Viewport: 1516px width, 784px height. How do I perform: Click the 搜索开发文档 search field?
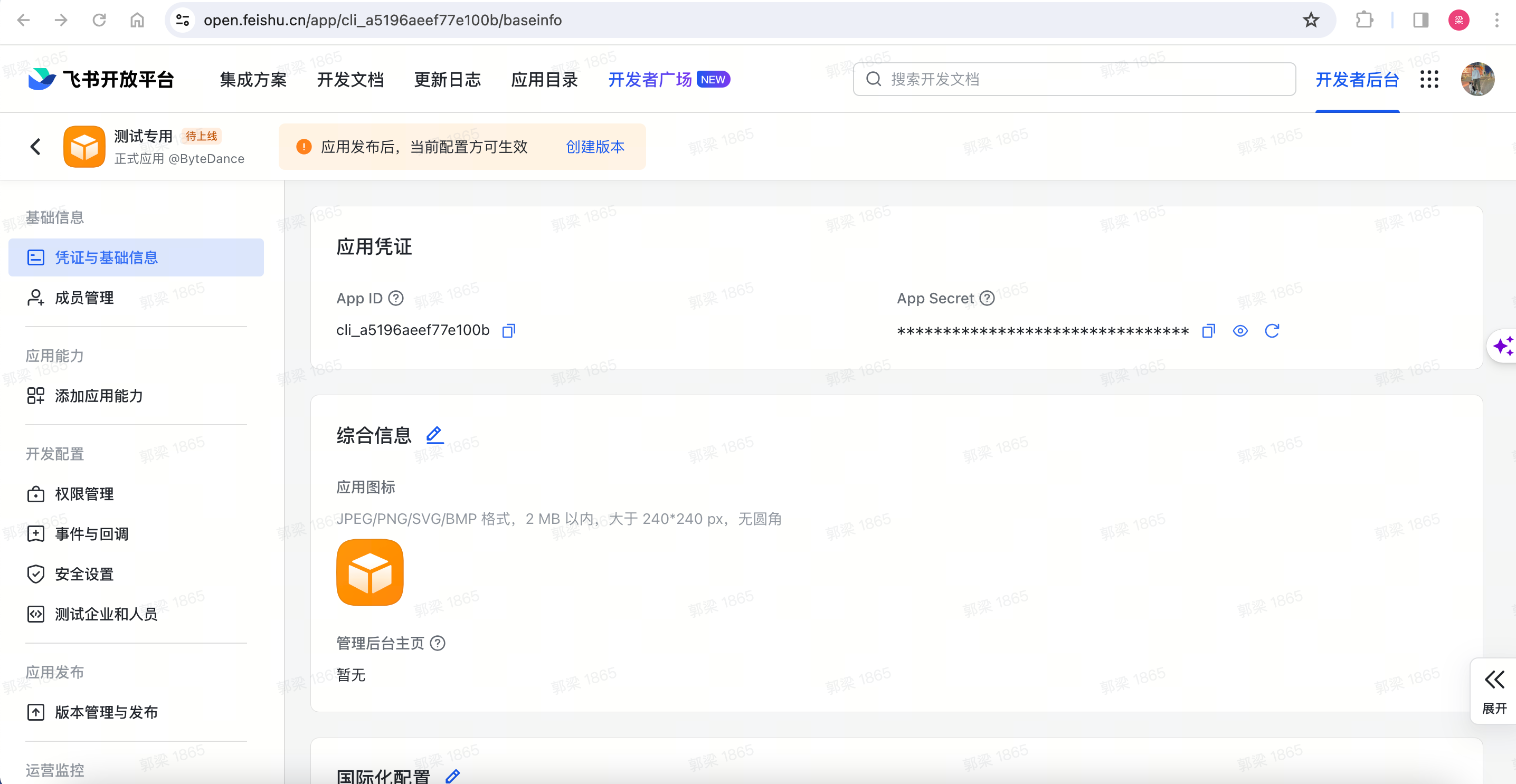[1074, 79]
